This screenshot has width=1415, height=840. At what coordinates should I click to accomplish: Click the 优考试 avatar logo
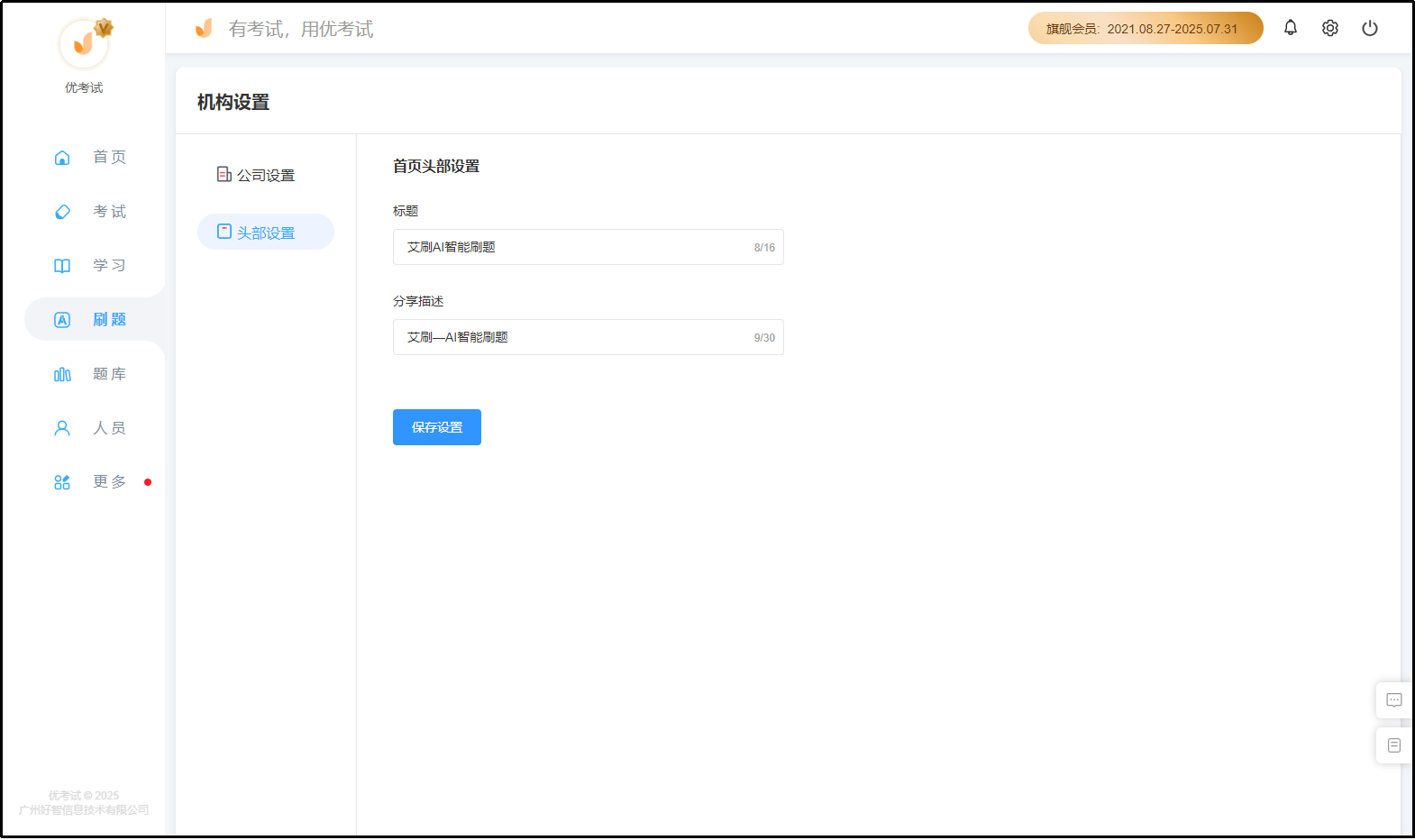coord(84,43)
